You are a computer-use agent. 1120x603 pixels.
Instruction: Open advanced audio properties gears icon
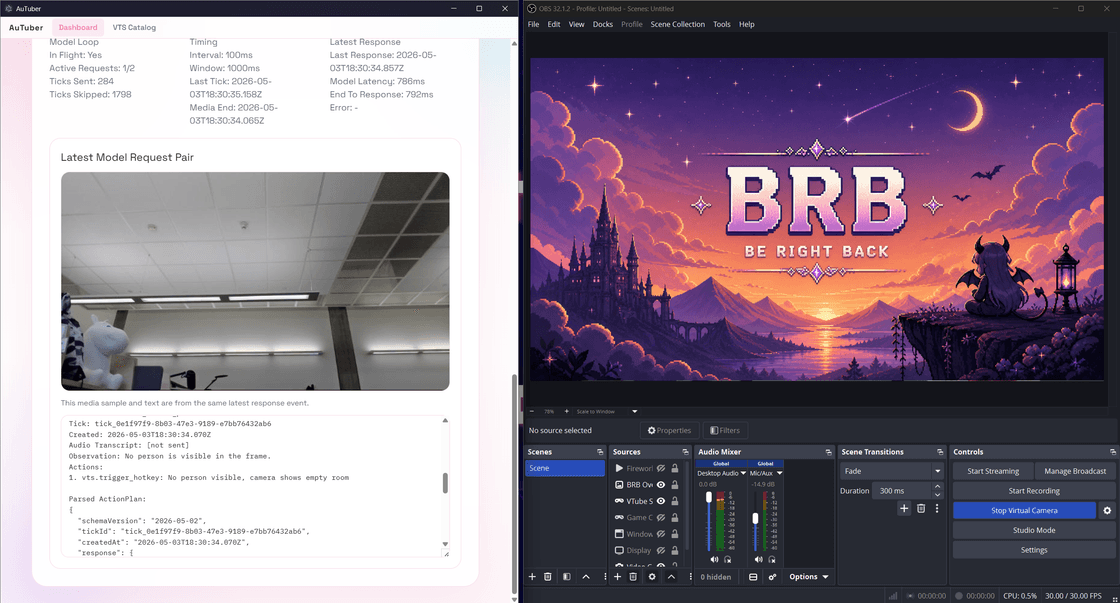click(x=772, y=577)
